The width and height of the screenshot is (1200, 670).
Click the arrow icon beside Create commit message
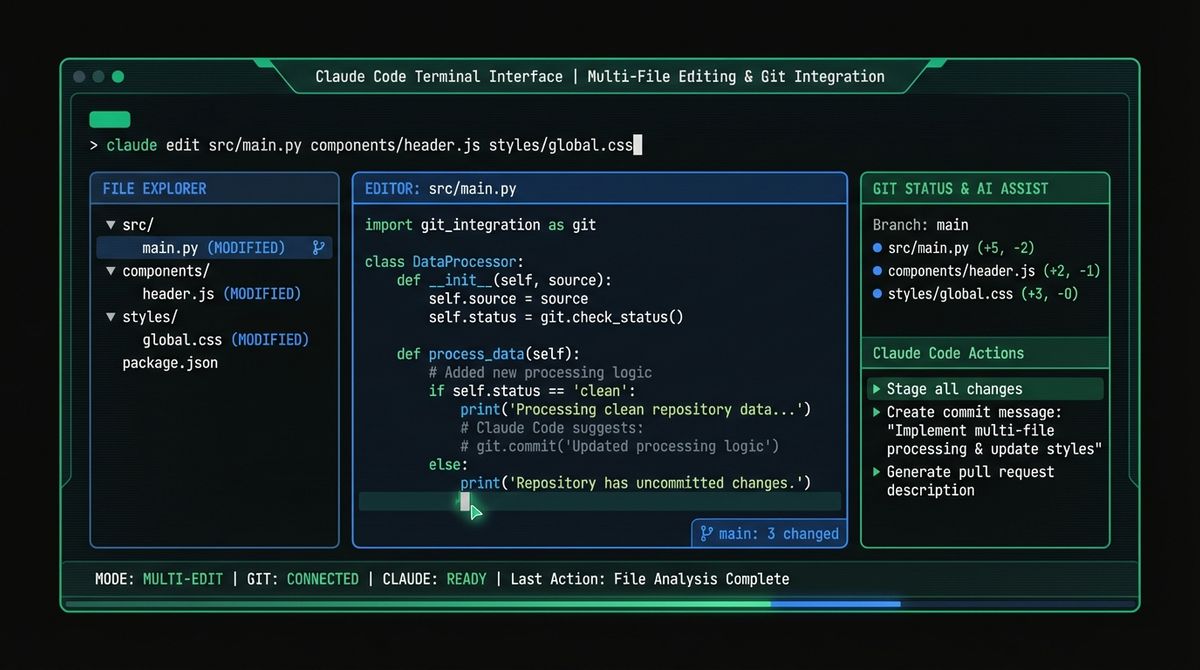(877, 412)
